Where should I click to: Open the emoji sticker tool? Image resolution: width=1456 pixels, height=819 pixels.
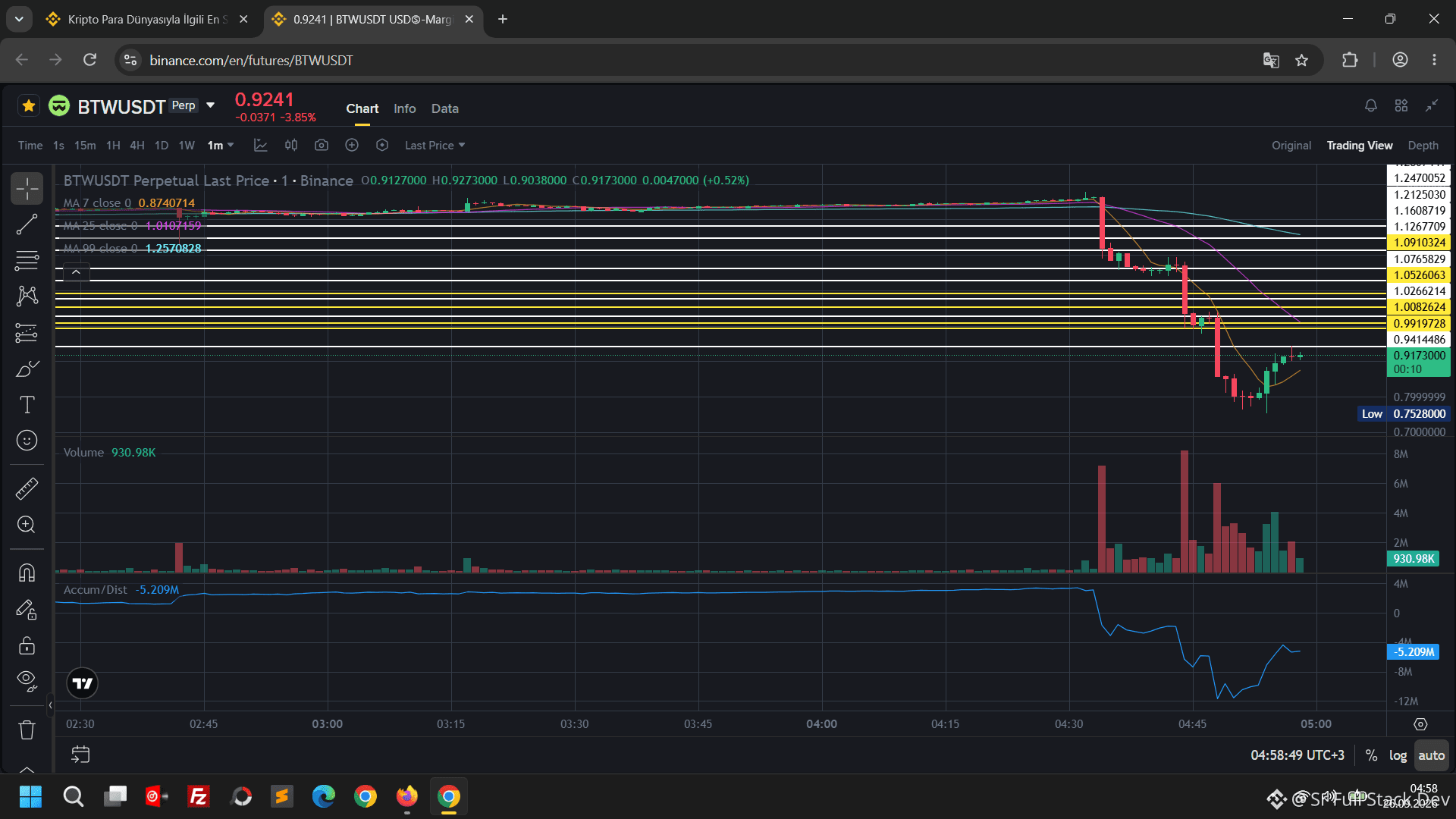(x=27, y=441)
